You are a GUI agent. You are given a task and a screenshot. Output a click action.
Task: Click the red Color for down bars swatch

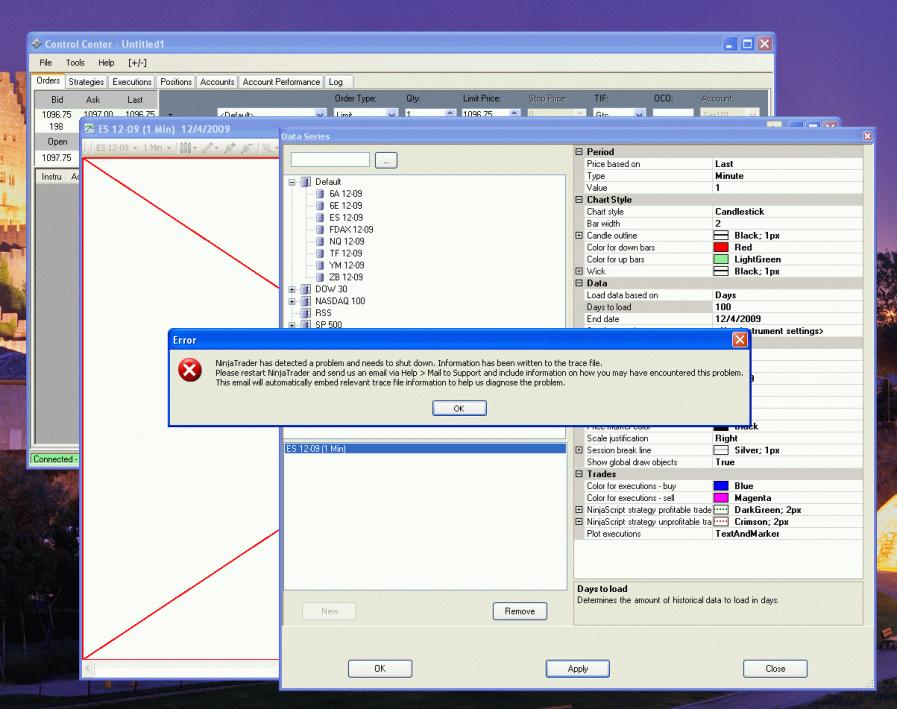pyautogui.click(x=721, y=248)
